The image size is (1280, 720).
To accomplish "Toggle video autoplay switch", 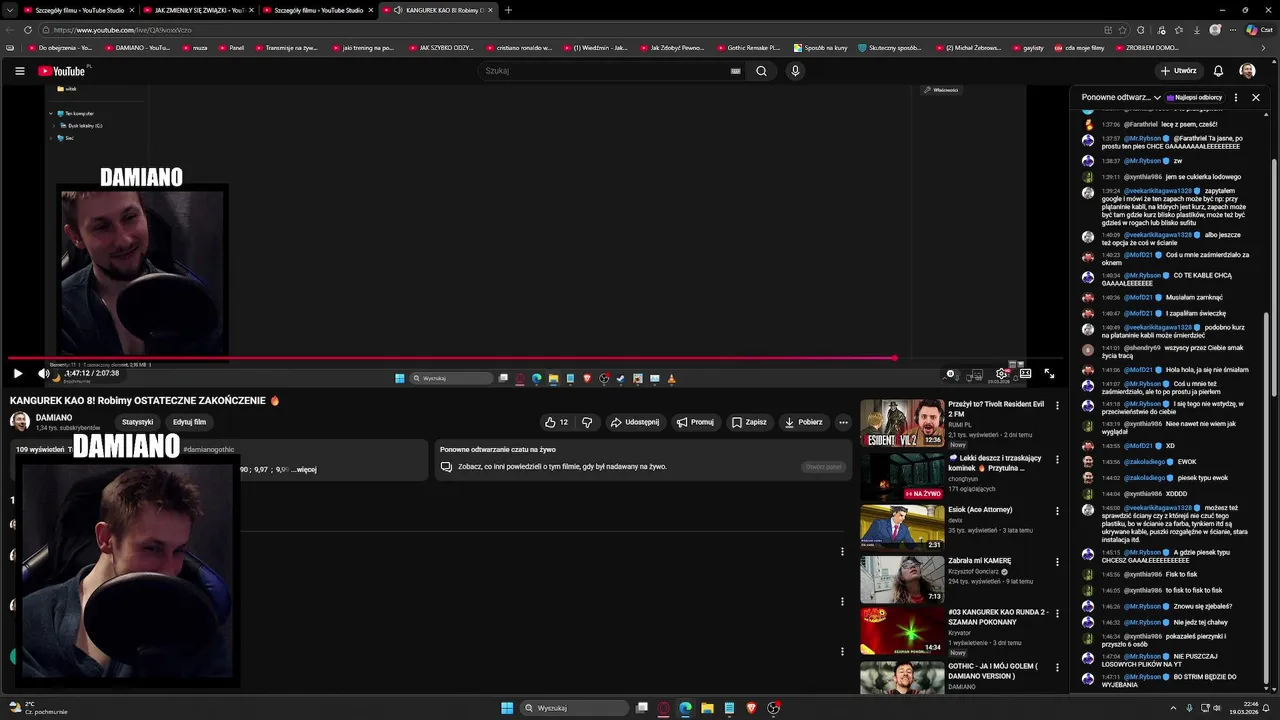I will click(951, 374).
